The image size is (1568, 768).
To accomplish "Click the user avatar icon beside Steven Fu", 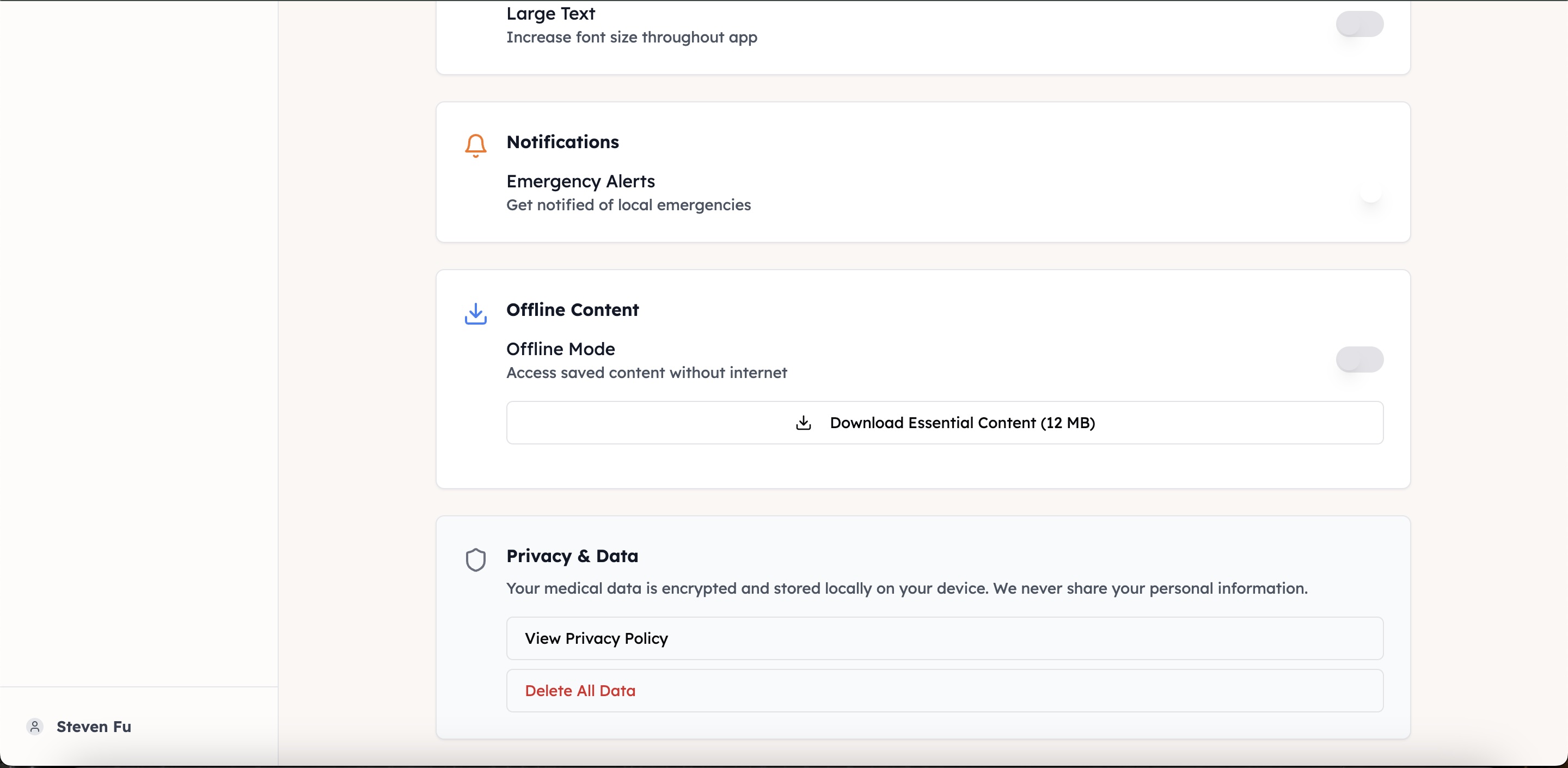I will 35,726.
